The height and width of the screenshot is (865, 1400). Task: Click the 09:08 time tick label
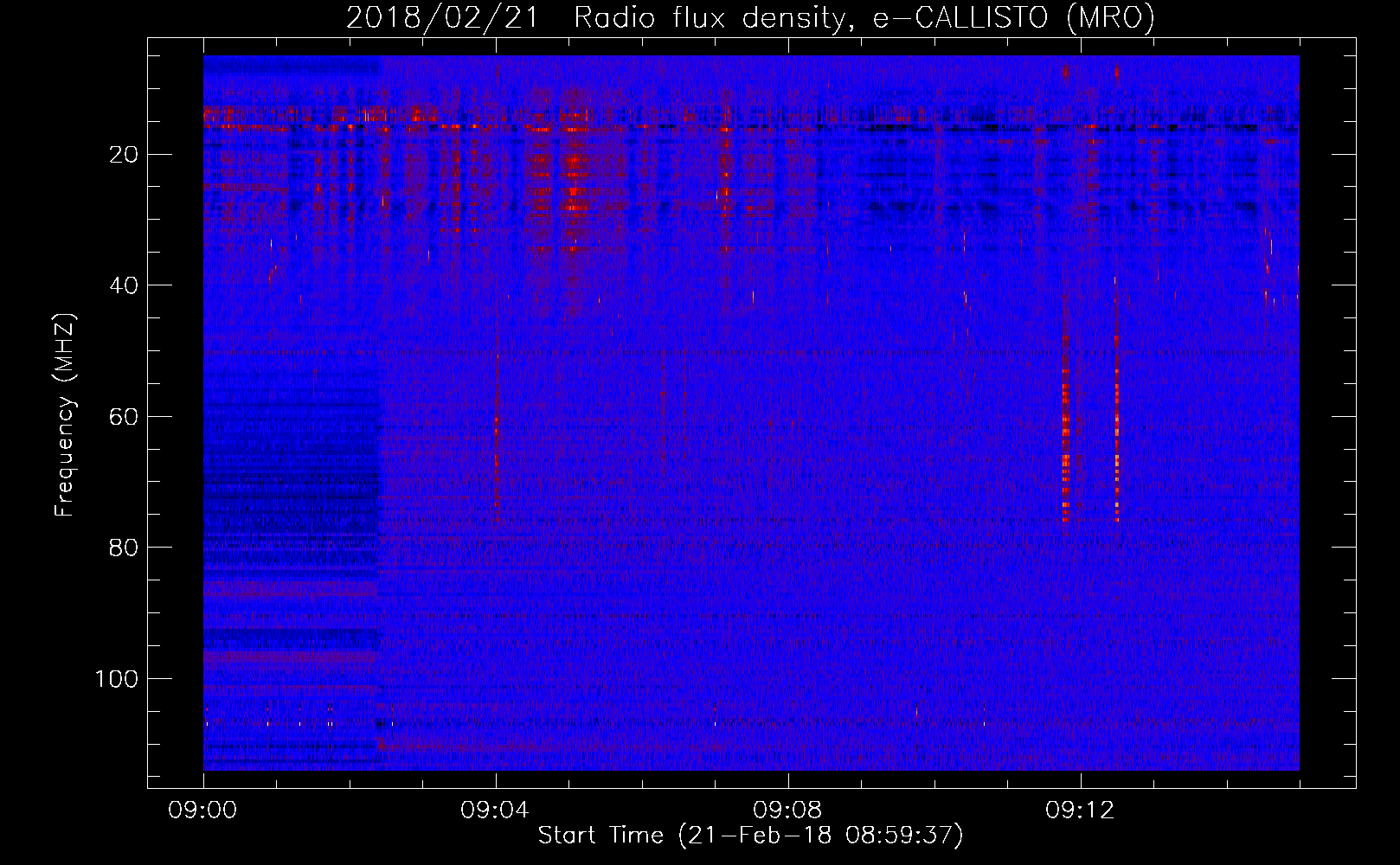tap(788, 811)
